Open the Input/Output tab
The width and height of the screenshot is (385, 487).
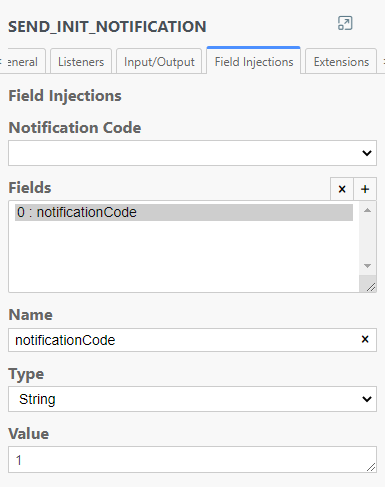click(159, 62)
